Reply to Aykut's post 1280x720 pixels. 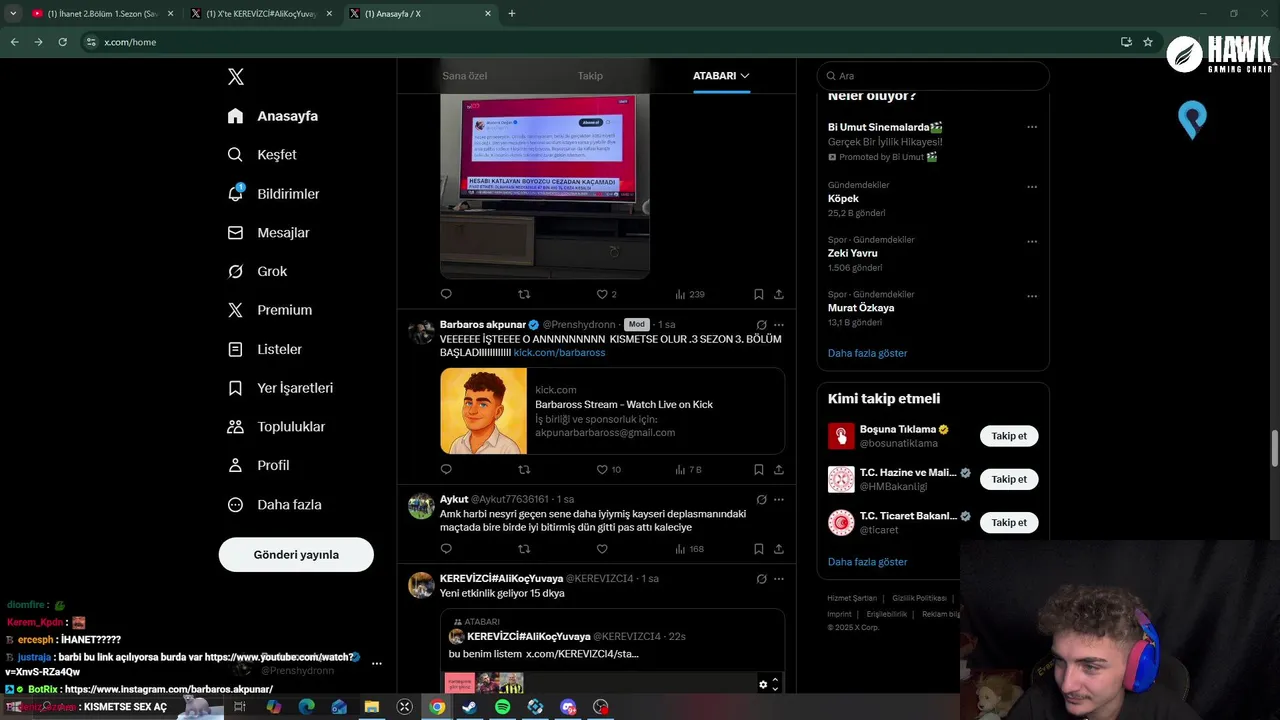point(446,548)
